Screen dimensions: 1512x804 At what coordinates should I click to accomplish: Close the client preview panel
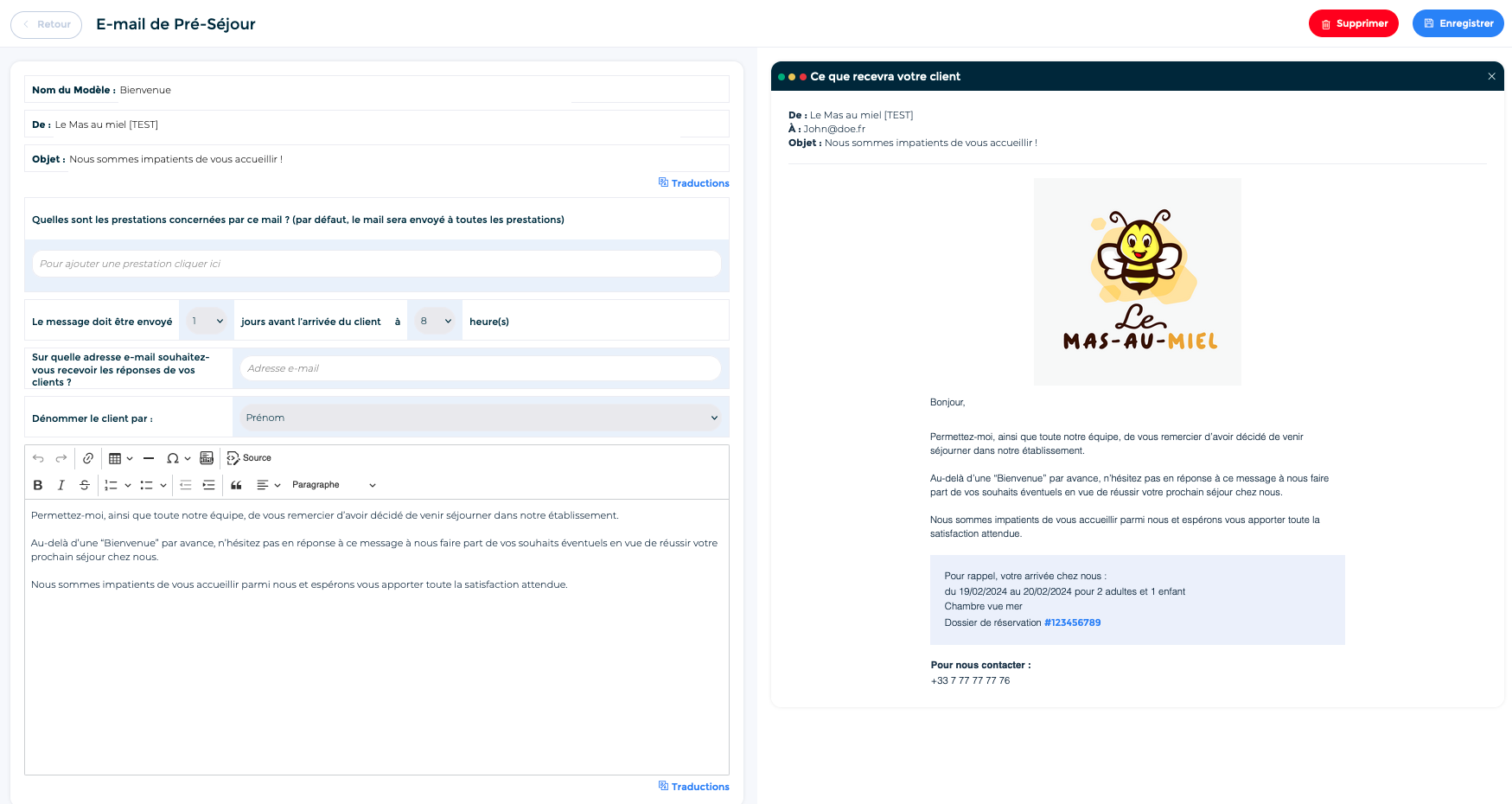point(1491,76)
